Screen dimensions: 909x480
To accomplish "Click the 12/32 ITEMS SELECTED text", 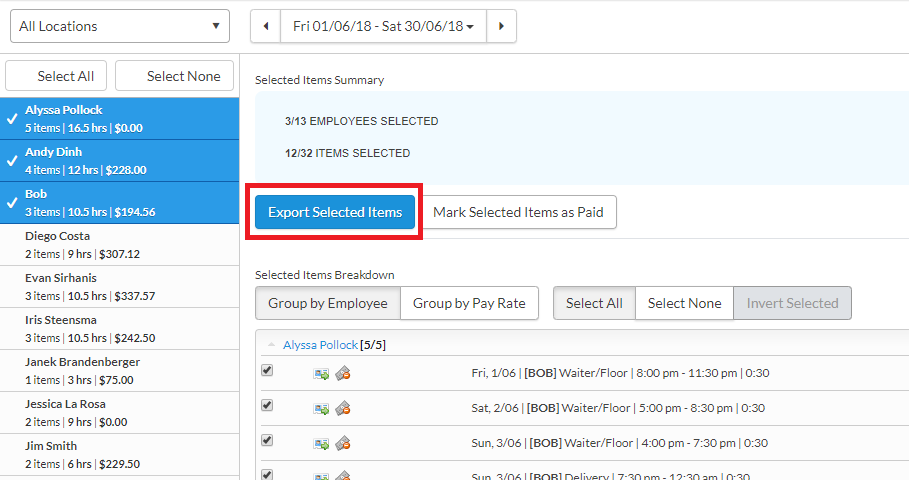I will pos(347,153).
